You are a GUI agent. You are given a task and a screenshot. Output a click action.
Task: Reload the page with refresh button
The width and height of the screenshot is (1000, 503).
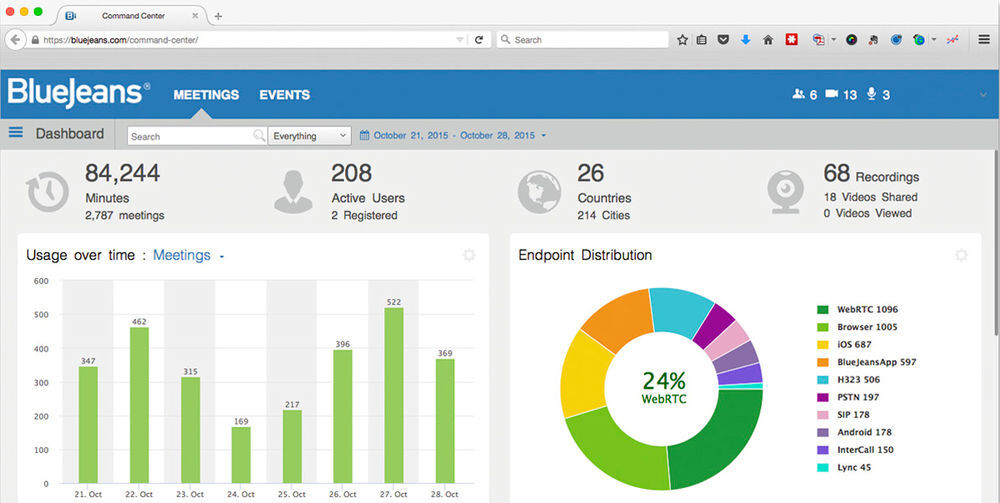point(479,40)
